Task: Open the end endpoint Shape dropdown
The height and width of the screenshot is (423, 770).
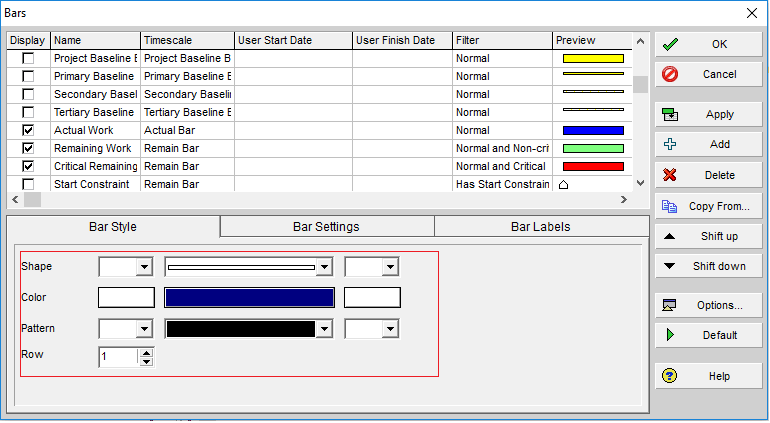Action: (390, 267)
